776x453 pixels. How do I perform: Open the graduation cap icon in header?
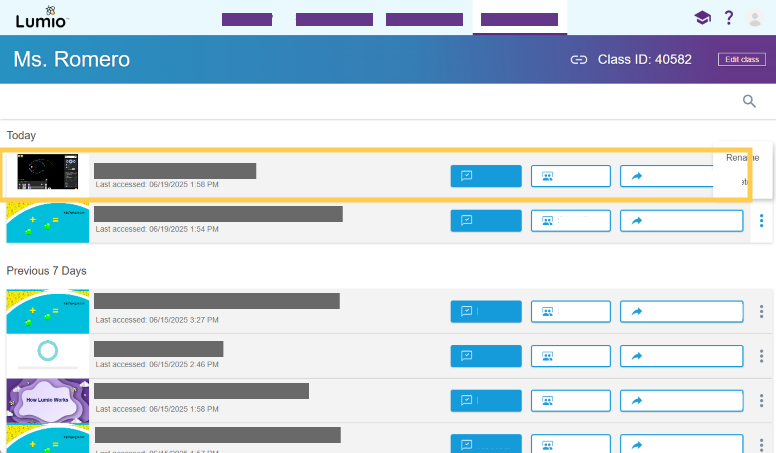[703, 18]
